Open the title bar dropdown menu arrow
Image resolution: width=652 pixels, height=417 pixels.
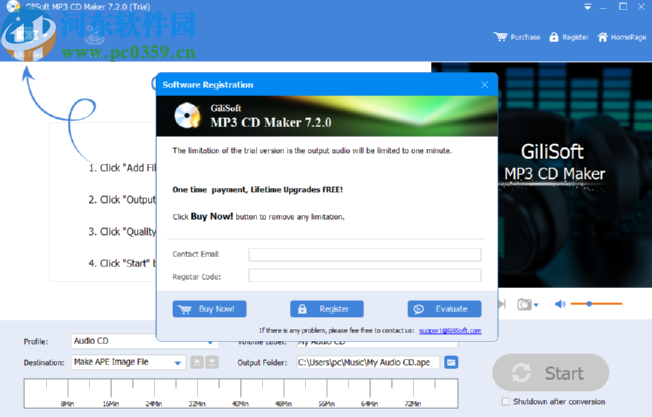588,7
